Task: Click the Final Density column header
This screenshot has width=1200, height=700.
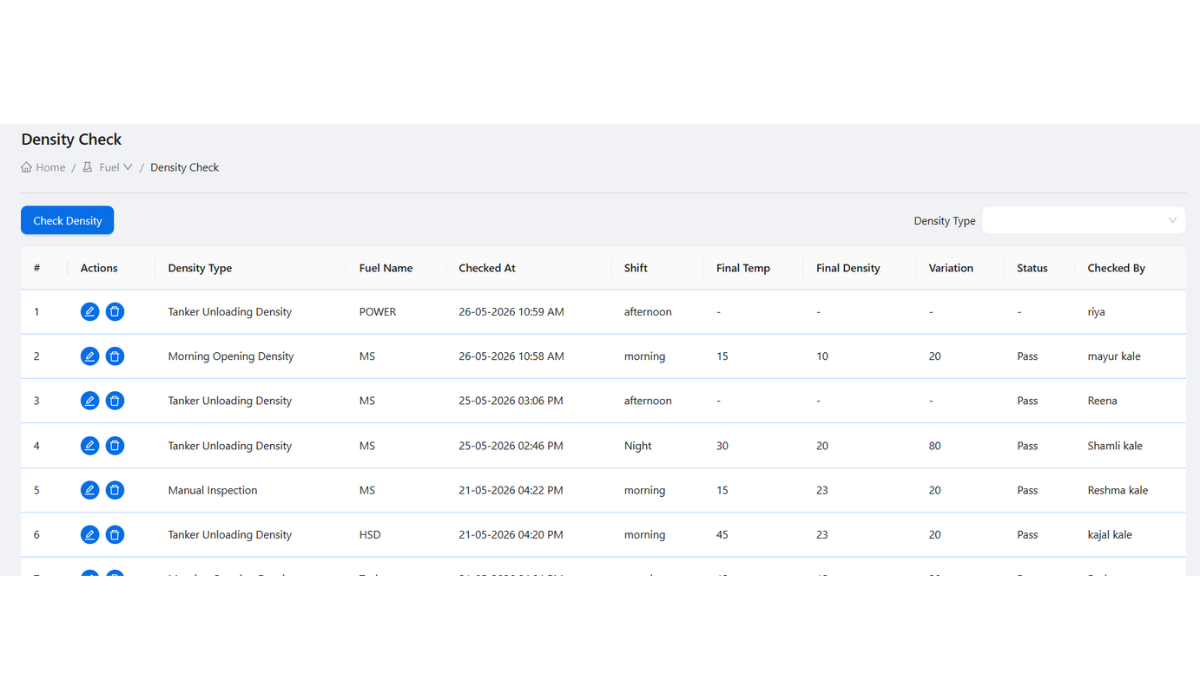Action: click(x=848, y=268)
